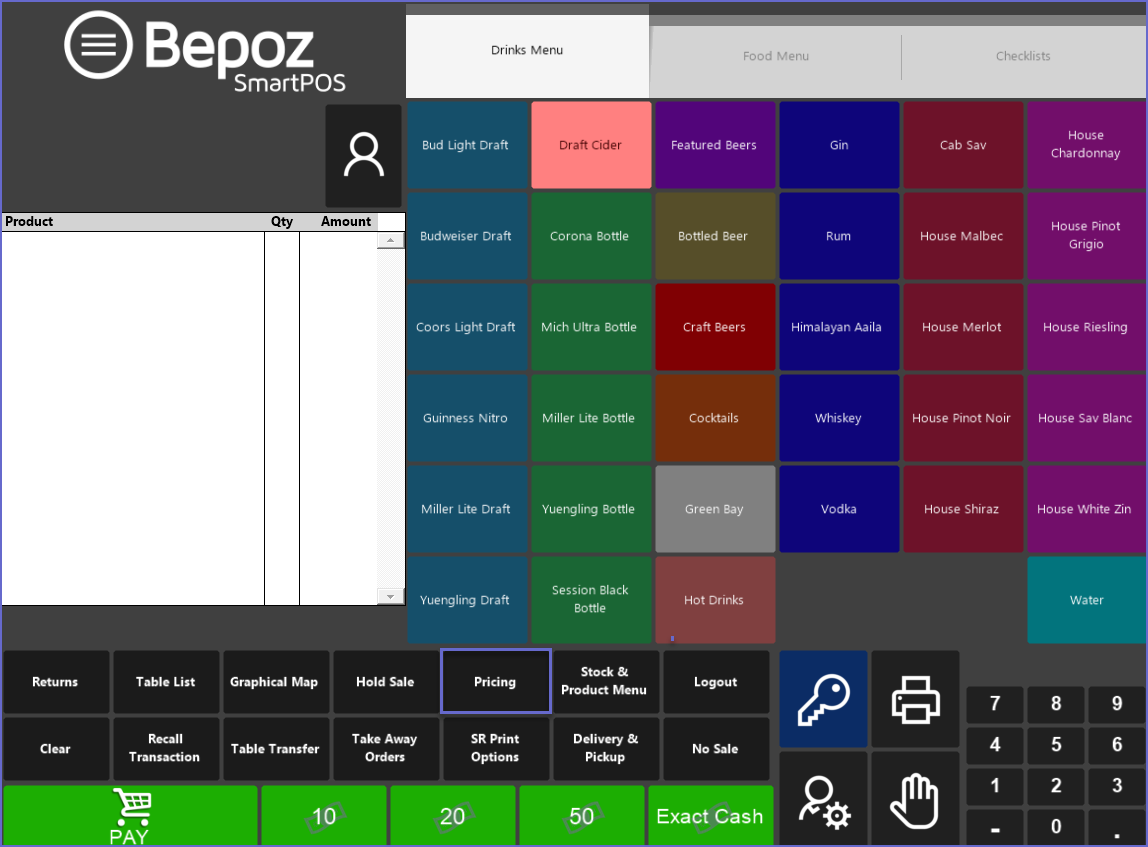Open the customer account profile icon
This screenshot has height=847, width=1148.
tap(363, 156)
